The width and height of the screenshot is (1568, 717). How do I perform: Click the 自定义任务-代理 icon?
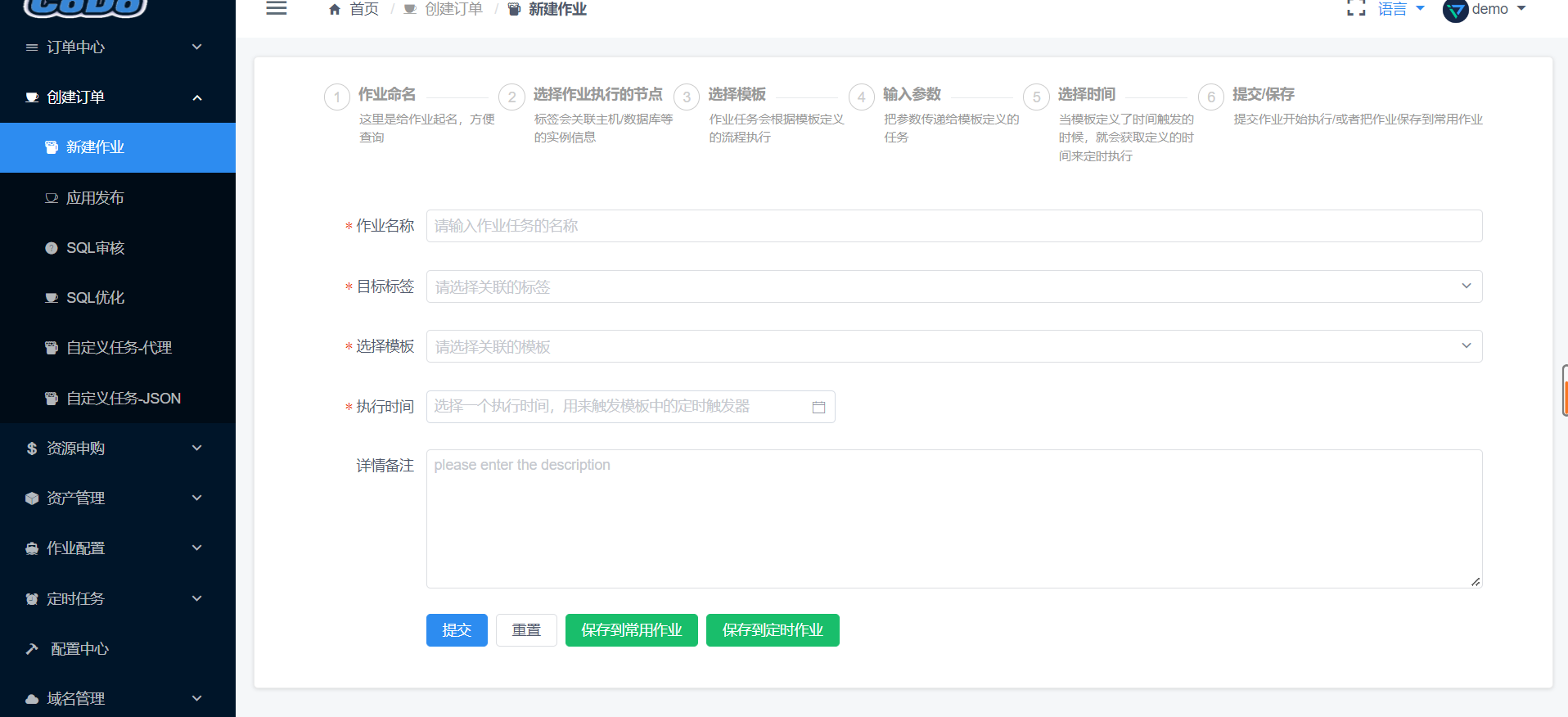52,348
